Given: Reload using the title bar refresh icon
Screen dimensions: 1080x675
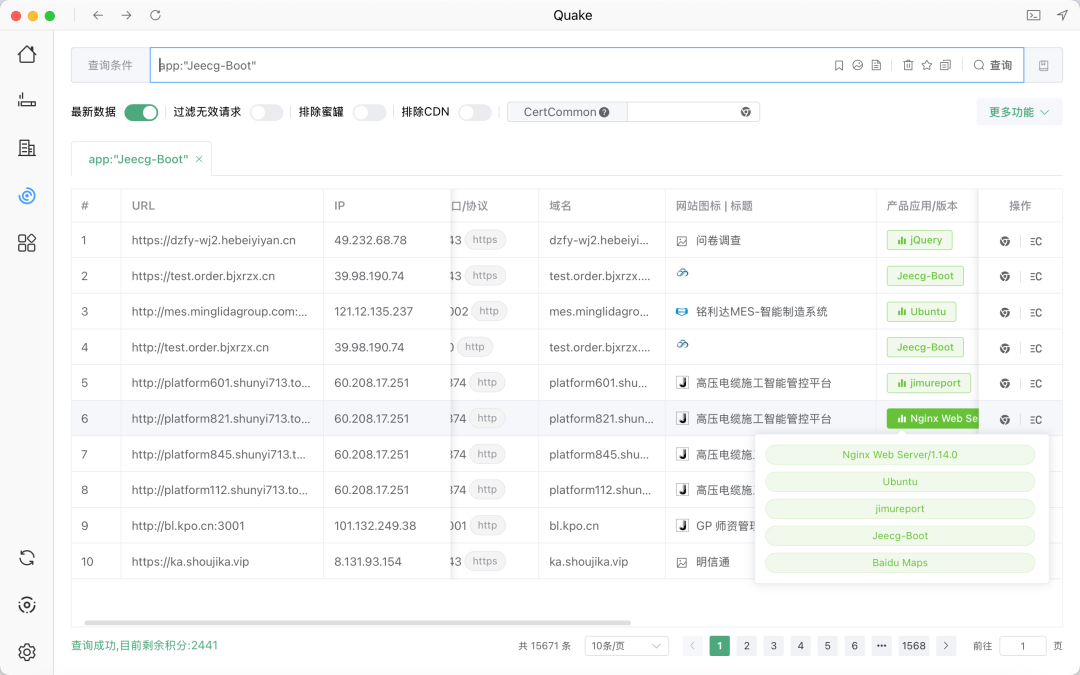Looking at the screenshot, I should click(156, 15).
